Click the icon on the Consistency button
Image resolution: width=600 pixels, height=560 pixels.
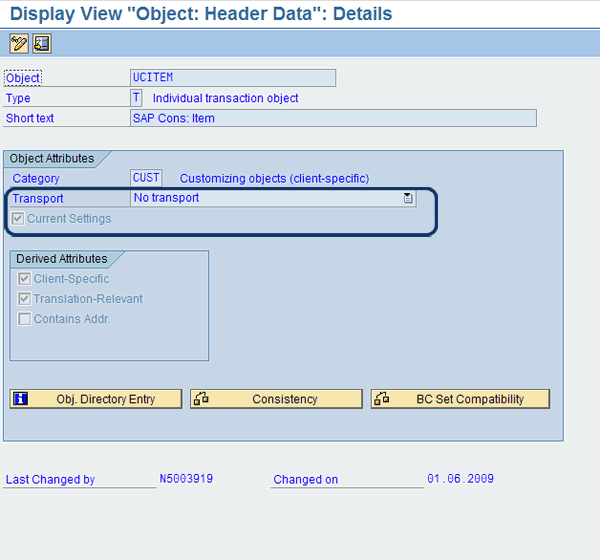click(201, 398)
